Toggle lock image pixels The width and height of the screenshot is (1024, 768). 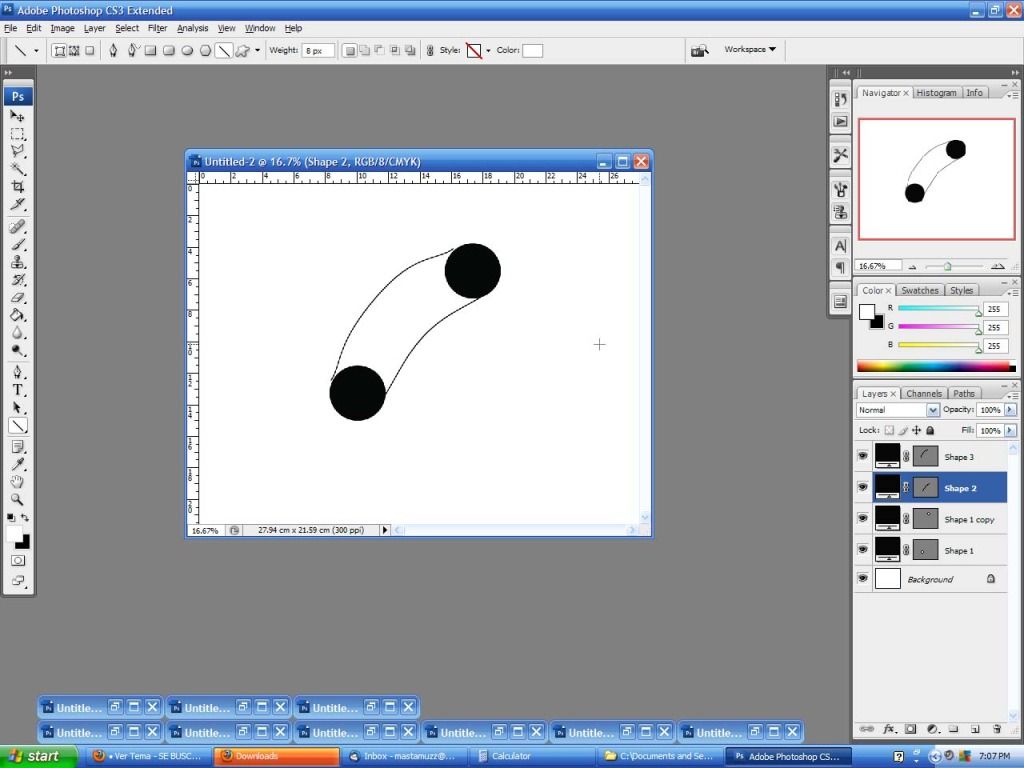point(903,430)
